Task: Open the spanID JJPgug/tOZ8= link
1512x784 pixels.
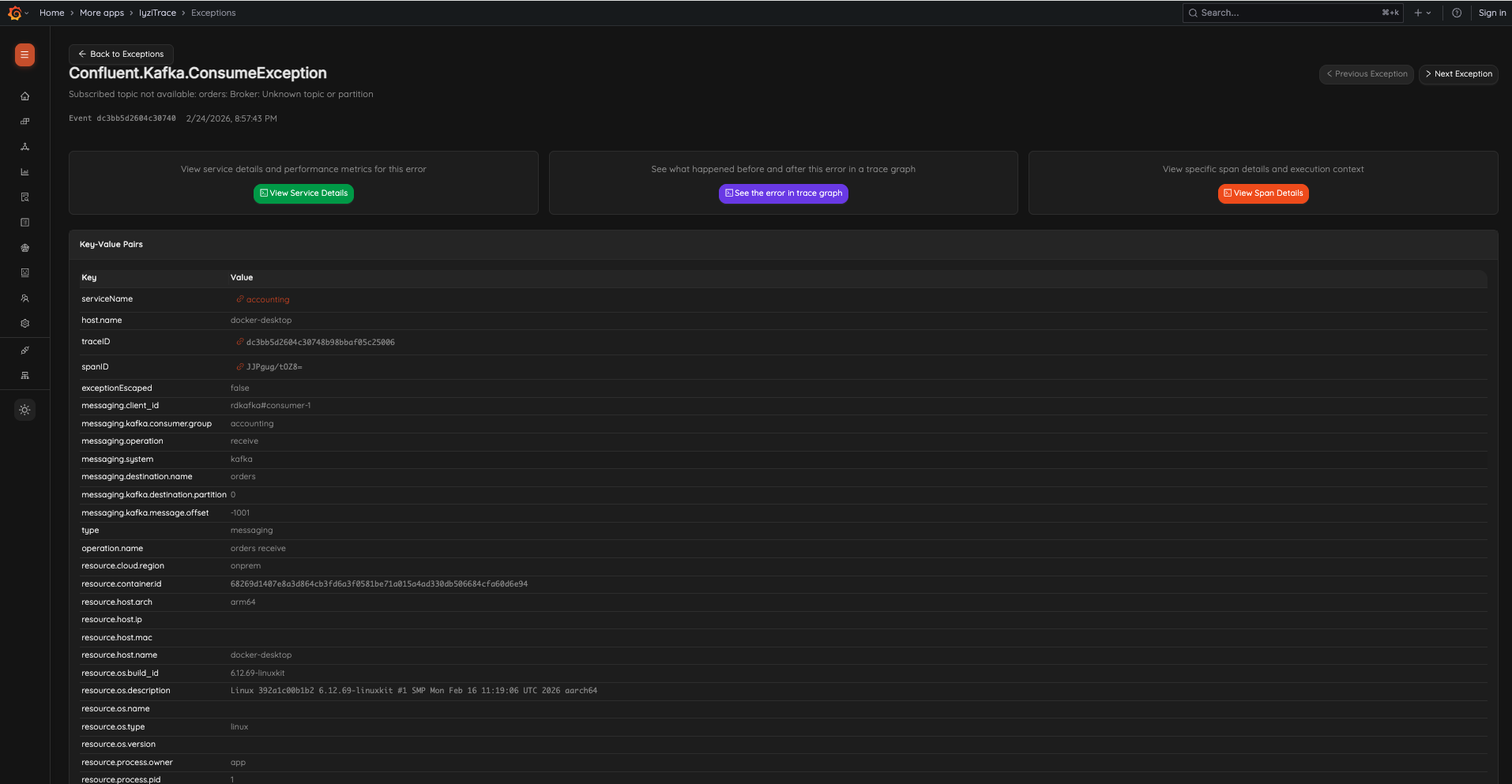Action: coord(269,367)
